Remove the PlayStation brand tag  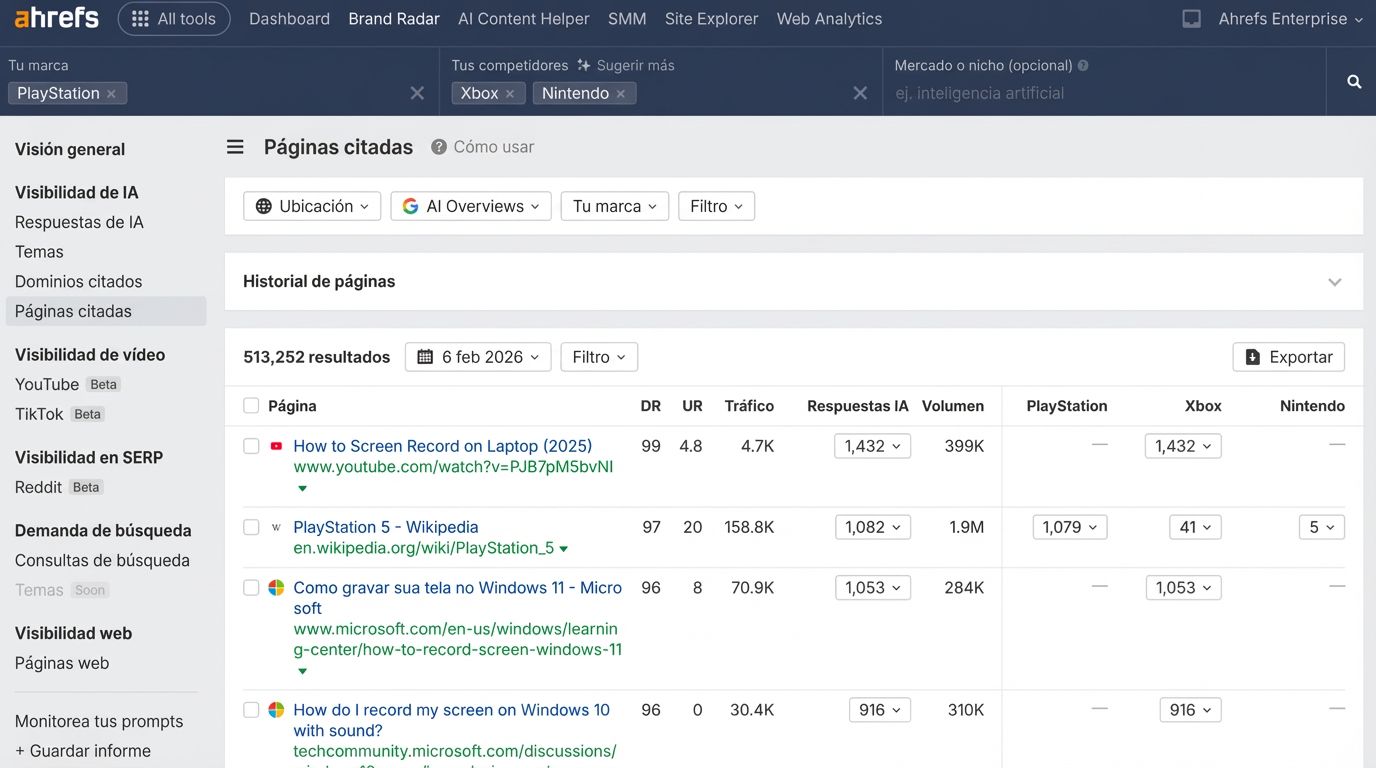click(111, 94)
